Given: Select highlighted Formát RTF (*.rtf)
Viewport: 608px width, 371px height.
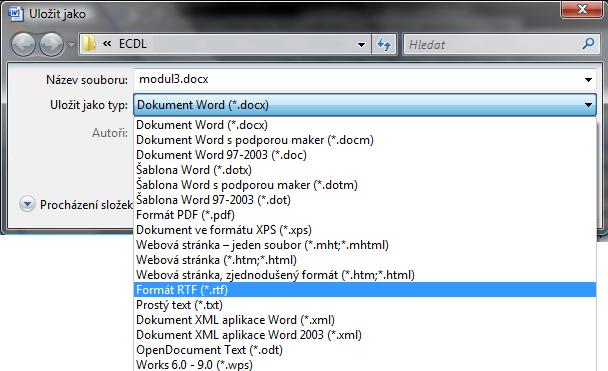Looking at the screenshot, I should coord(364,290).
